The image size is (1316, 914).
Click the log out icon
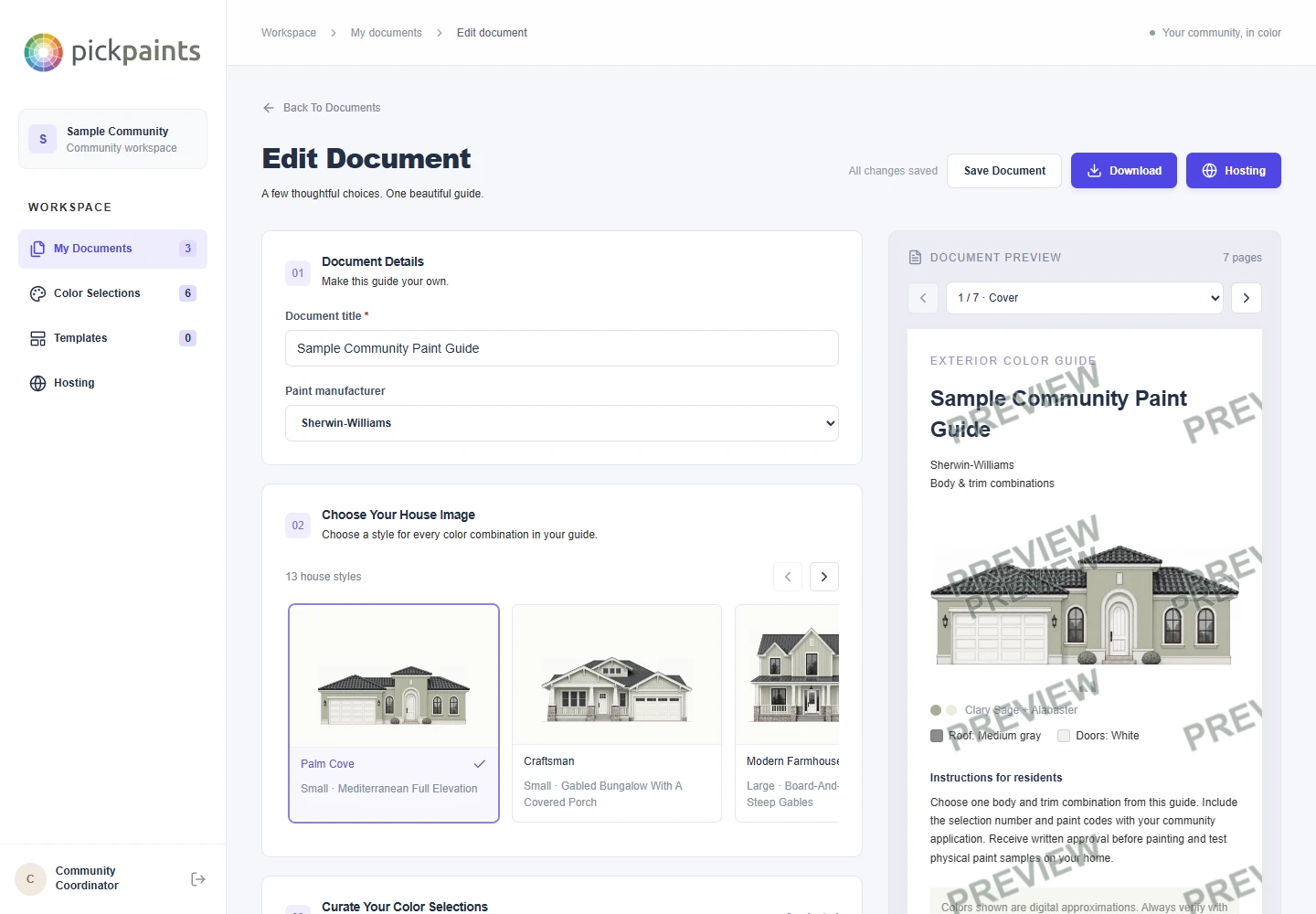point(198,879)
